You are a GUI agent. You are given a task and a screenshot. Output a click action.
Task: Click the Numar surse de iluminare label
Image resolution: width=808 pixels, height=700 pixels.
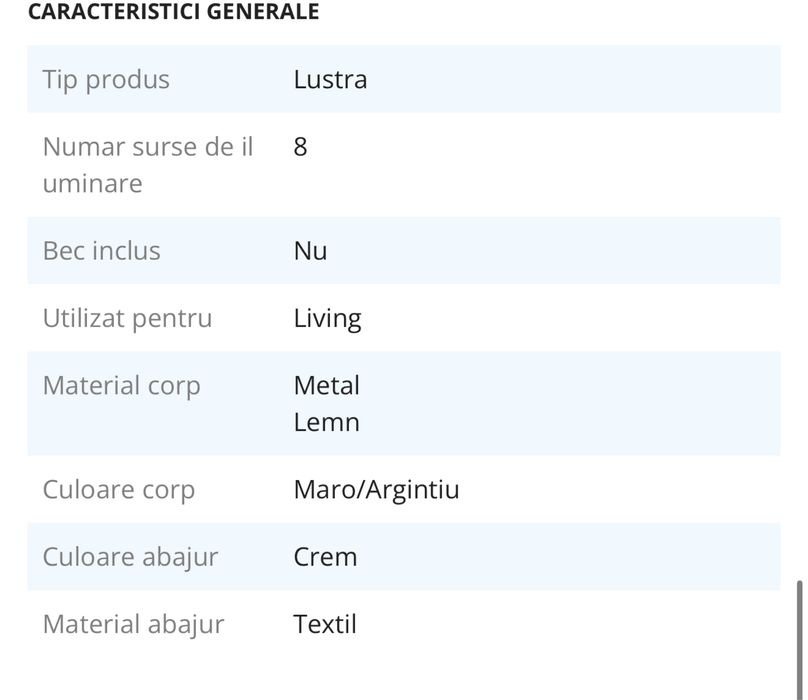(147, 165)
